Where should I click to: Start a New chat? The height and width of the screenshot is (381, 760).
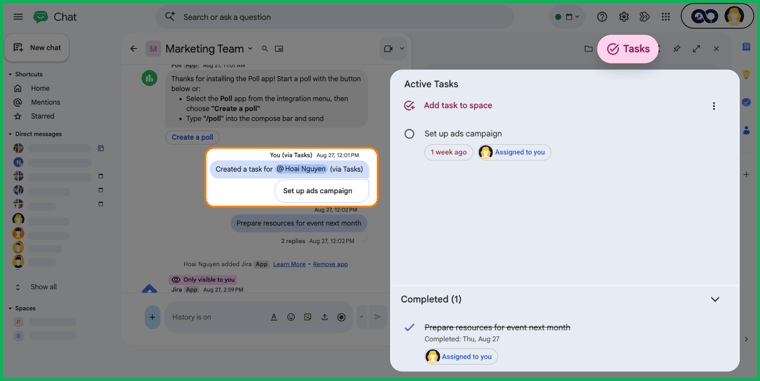tap(37, 48)
